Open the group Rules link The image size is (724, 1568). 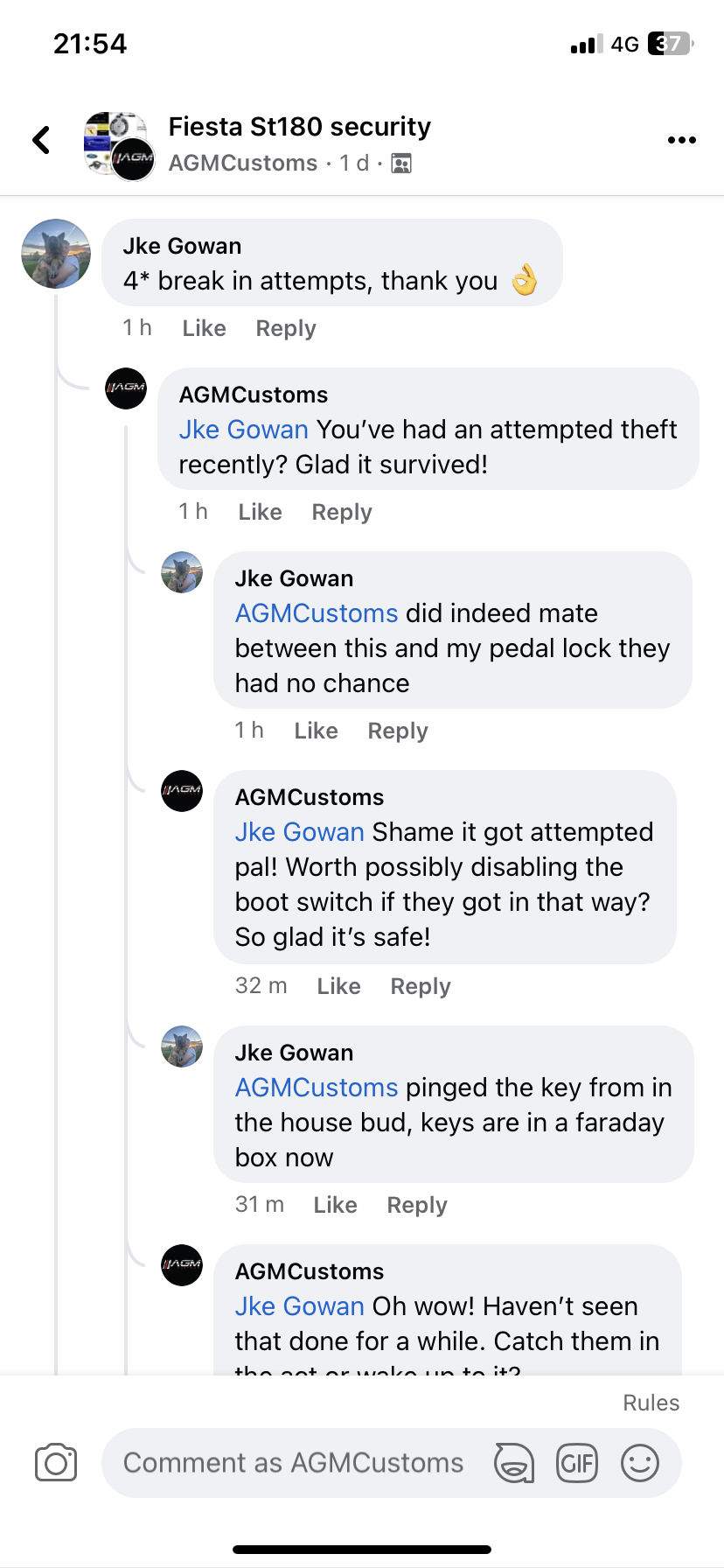tap(651, 1403)
